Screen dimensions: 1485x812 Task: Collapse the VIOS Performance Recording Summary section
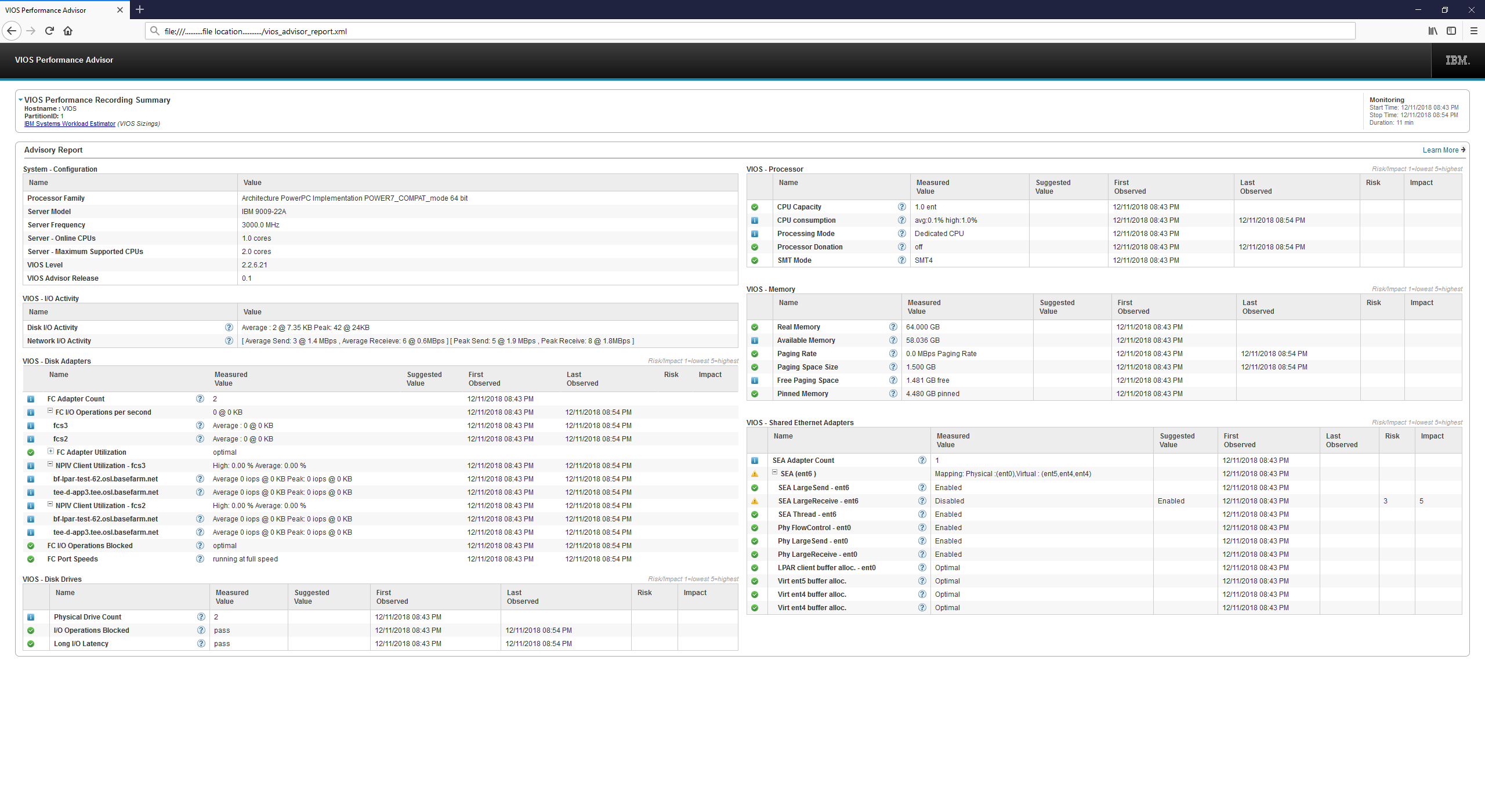pyautogui.click(x=20, y=100)
